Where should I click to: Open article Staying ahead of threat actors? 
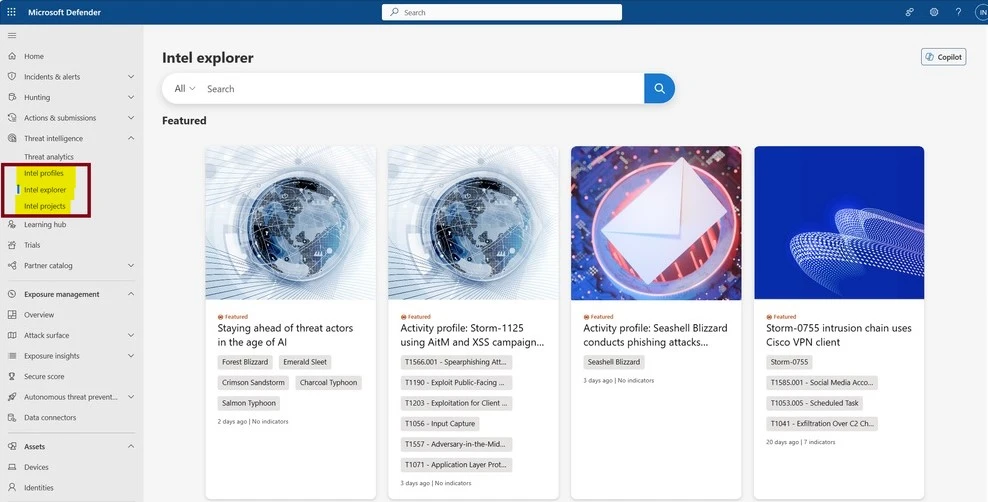tap(285, 335)
